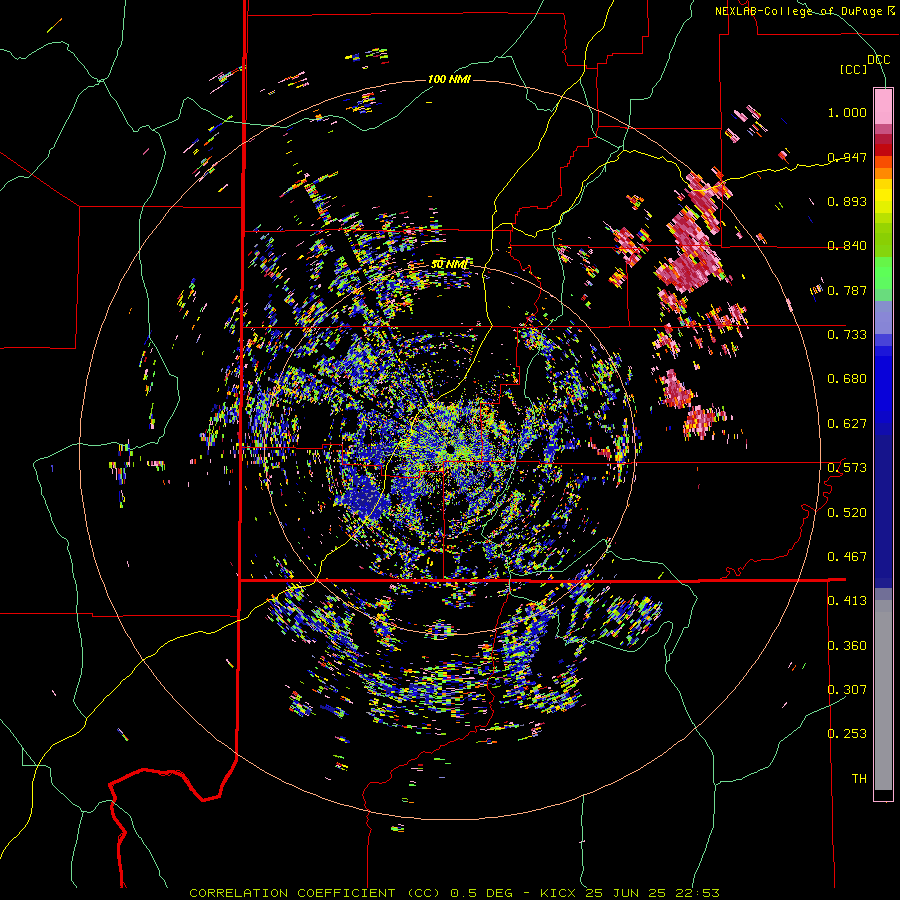Select the 0.733 scale value
The height and width of the screenshot is (900, 900).
tap(847, 335)
